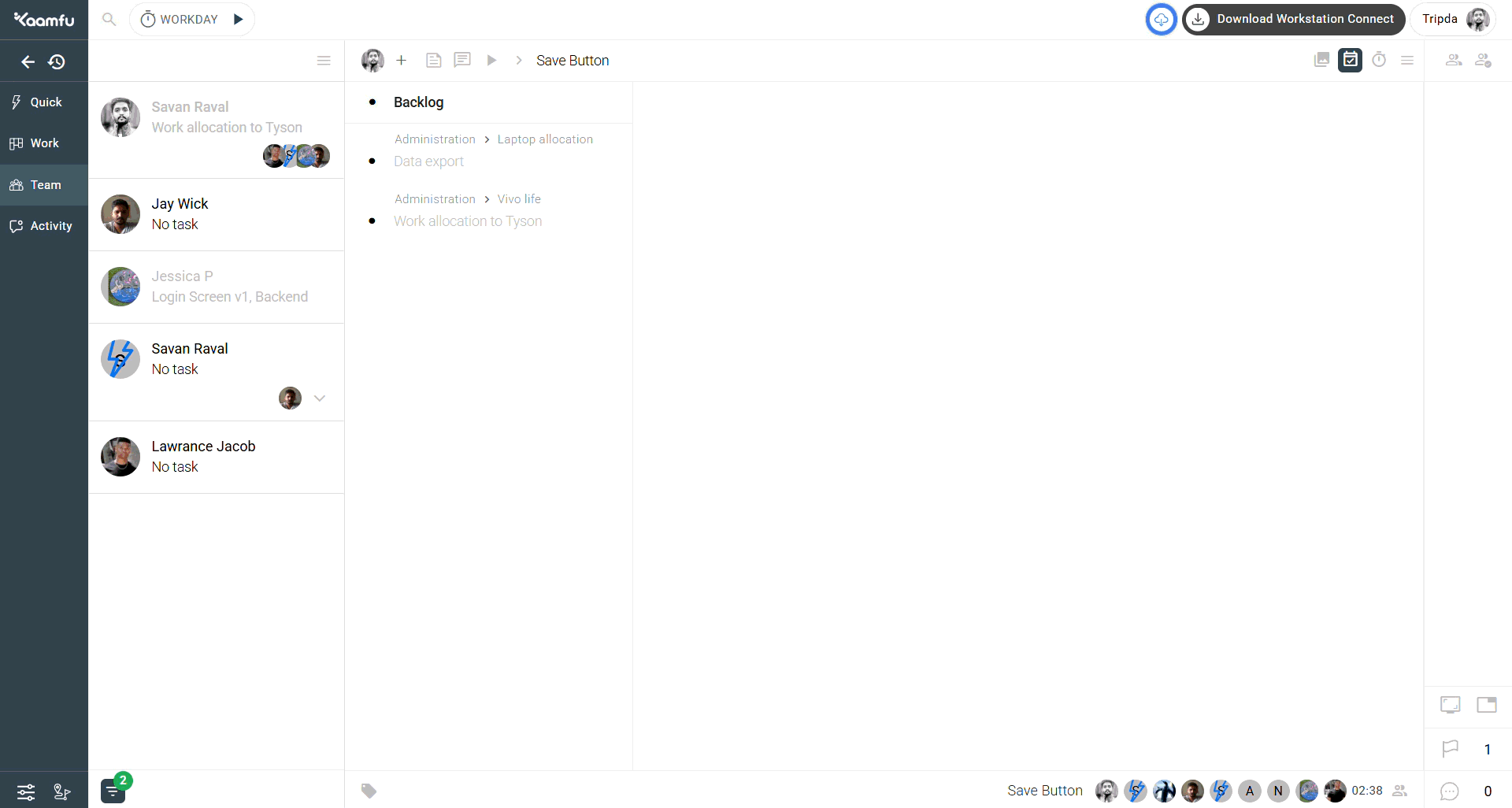Click the Laptop allocation breadcrumb link
Viewport: 1512px width, 808px height.
545,139
